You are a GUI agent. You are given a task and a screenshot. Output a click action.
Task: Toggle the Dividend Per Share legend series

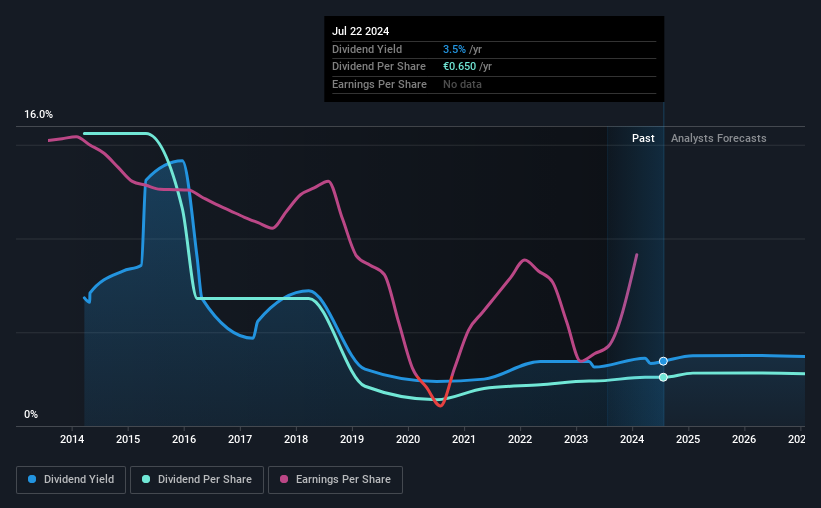point(197,479)
